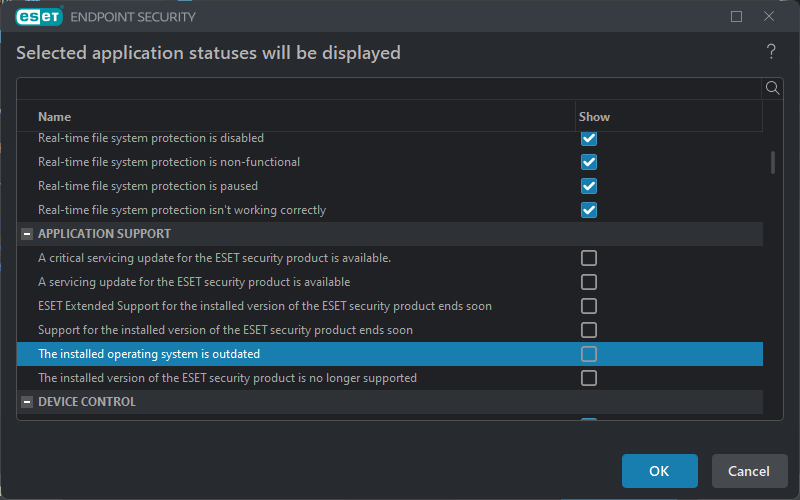The width and height of the screenshot is (800, 500).
Task: Click the vertical scrollbar thumb
Action: (x=772, y=162)
